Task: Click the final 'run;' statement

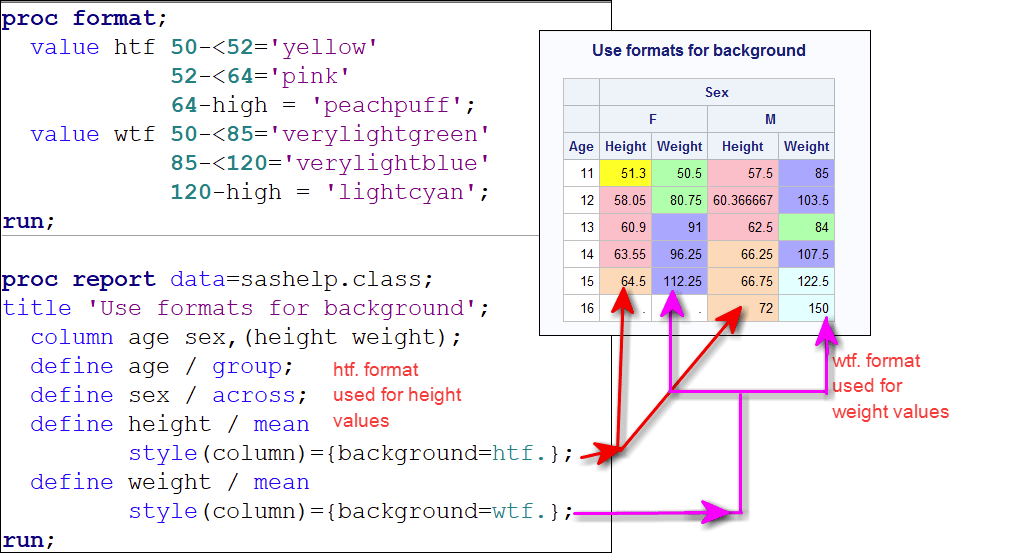Action: click(29, 540)
